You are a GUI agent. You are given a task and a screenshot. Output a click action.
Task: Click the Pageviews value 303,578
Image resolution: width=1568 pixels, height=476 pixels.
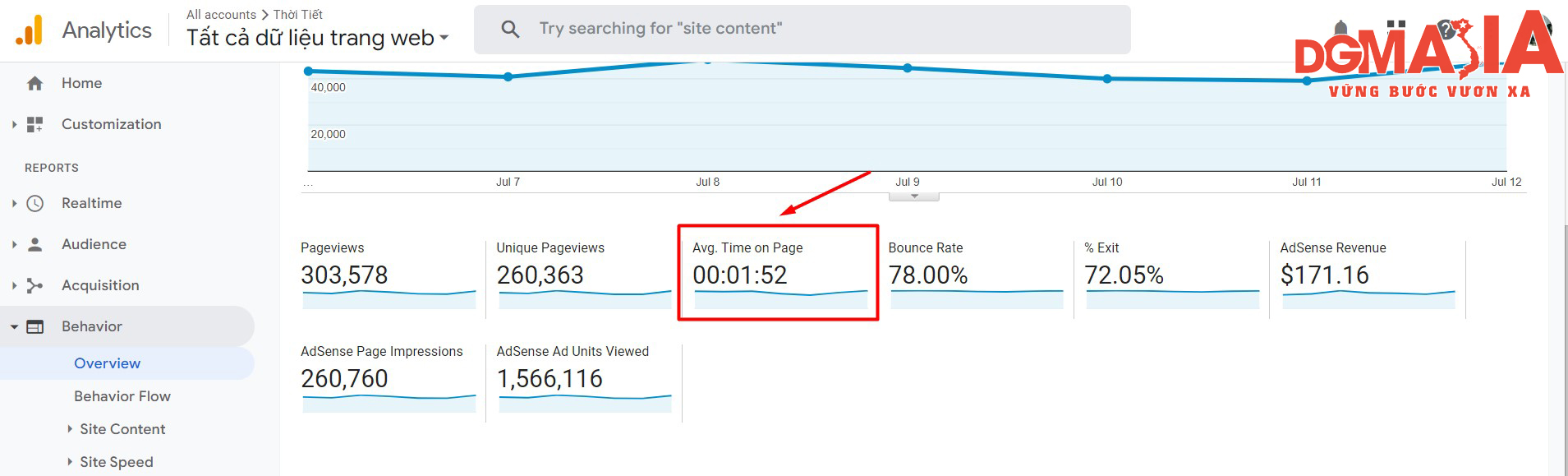coord(344,275)
